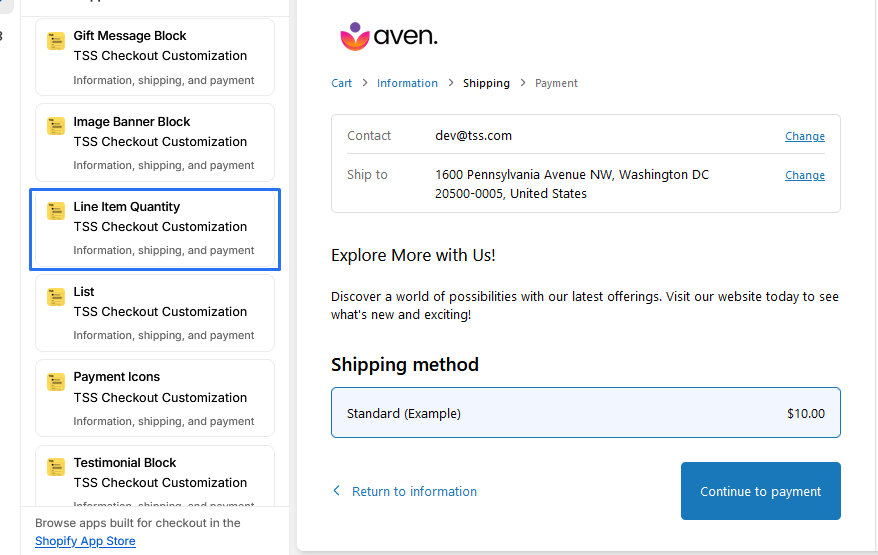Click the Shipping breadcrumb step
This screenshot has height=555, width=878.
(x=486, y=83)
